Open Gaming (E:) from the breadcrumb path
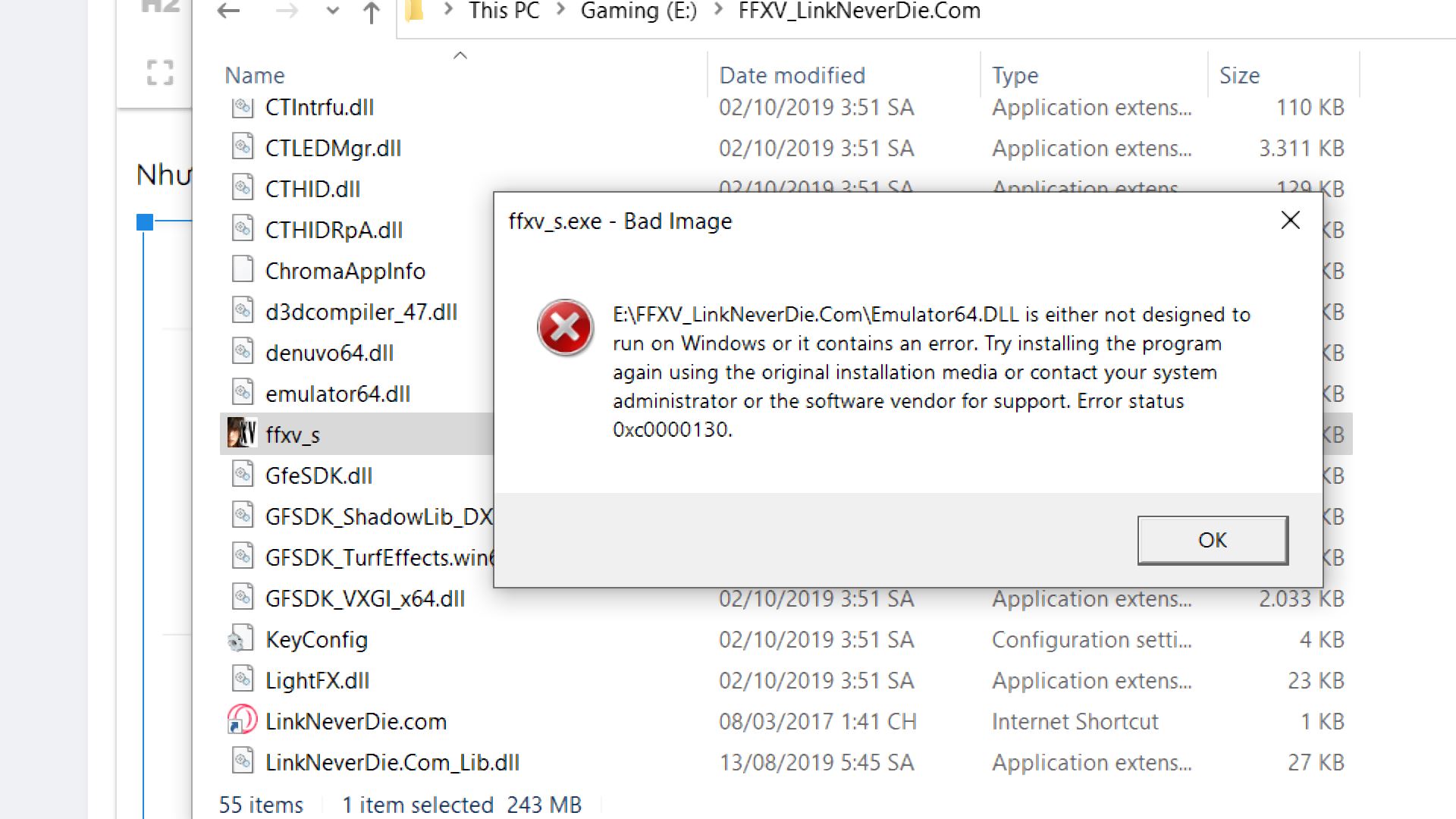This screenshot has width=1456, height=819. click(638, 11)
